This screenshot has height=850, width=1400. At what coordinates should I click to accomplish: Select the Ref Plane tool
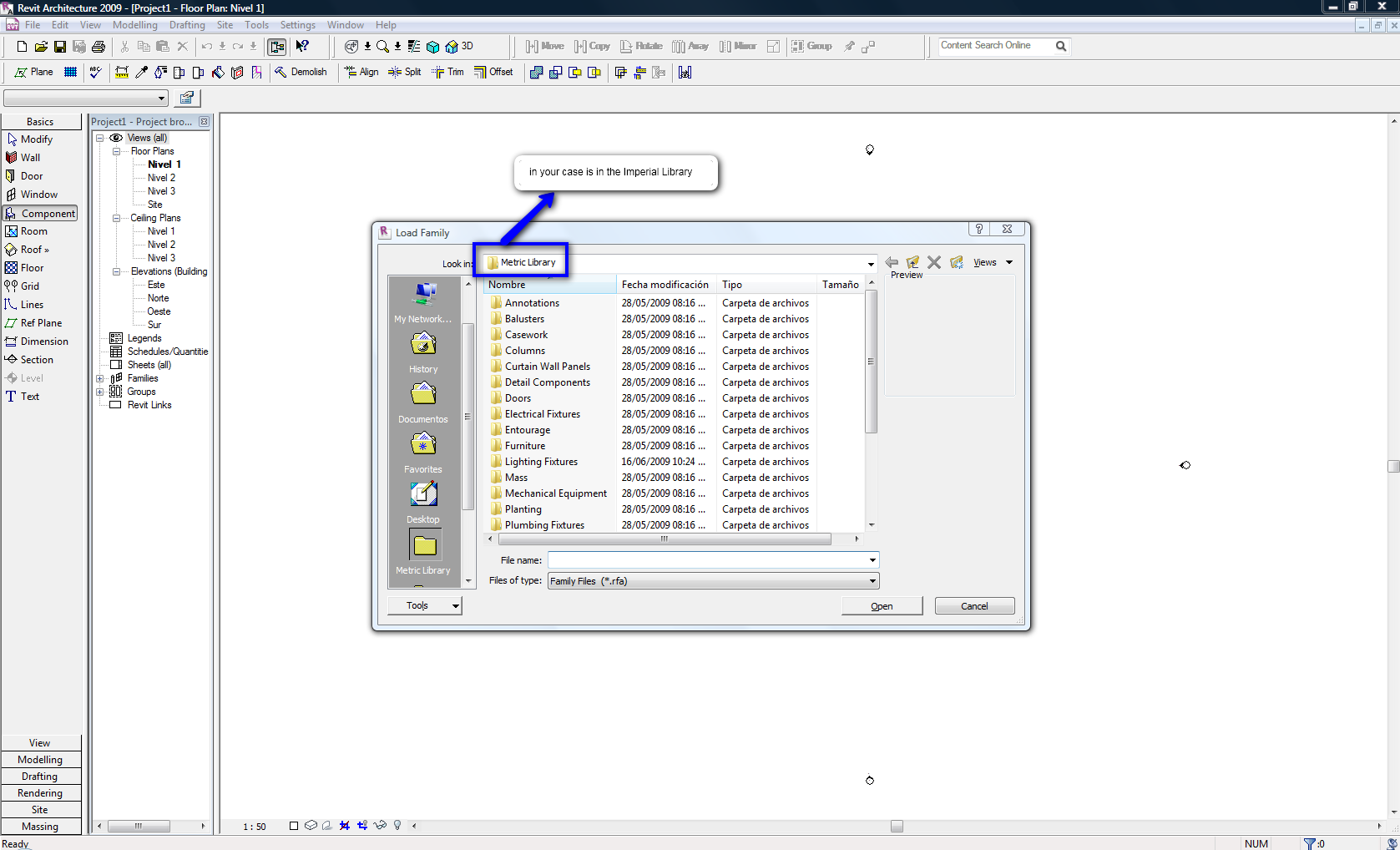coord(33,323)
